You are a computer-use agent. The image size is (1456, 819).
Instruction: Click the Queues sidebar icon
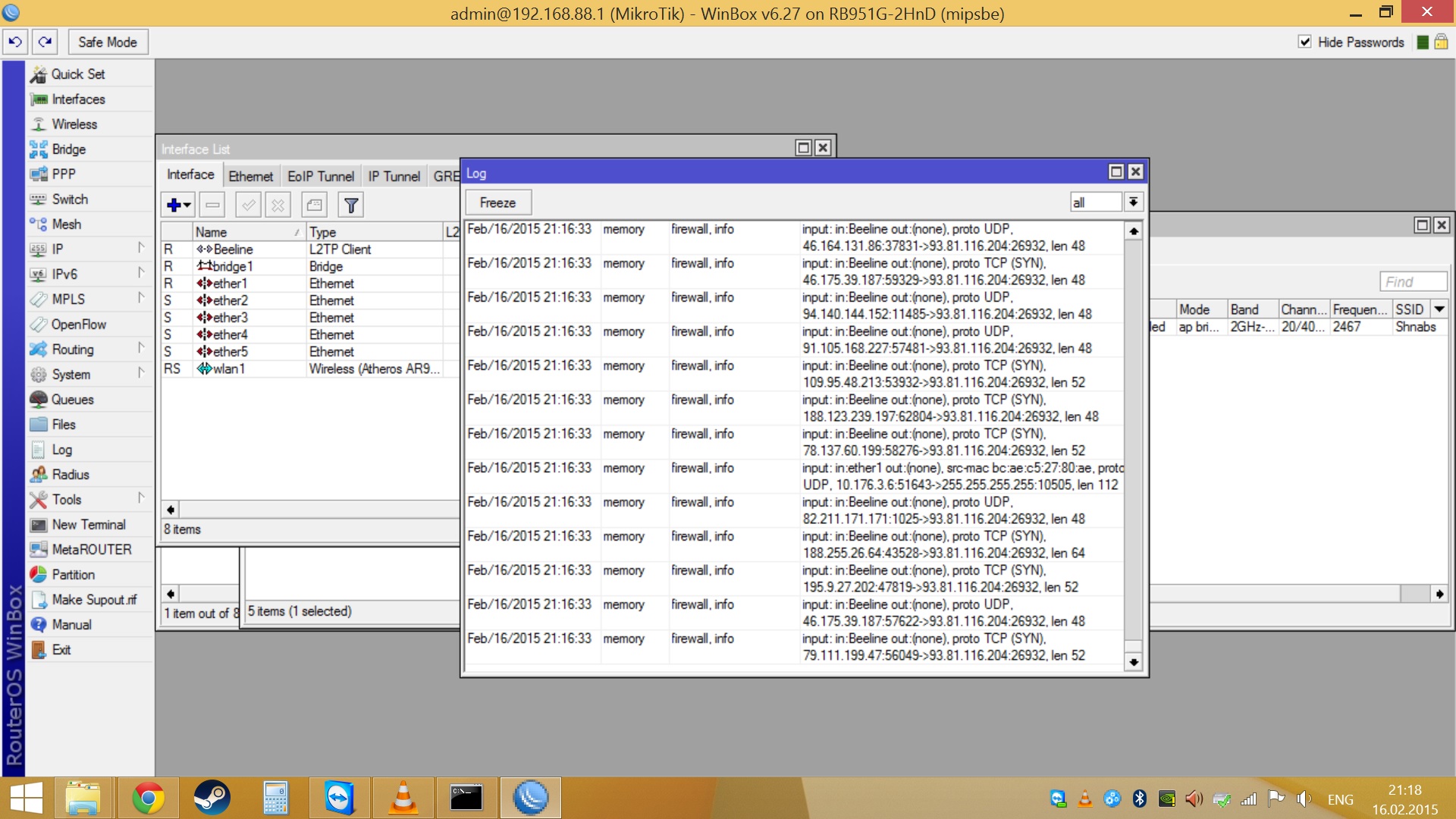[x=39, y=400]
